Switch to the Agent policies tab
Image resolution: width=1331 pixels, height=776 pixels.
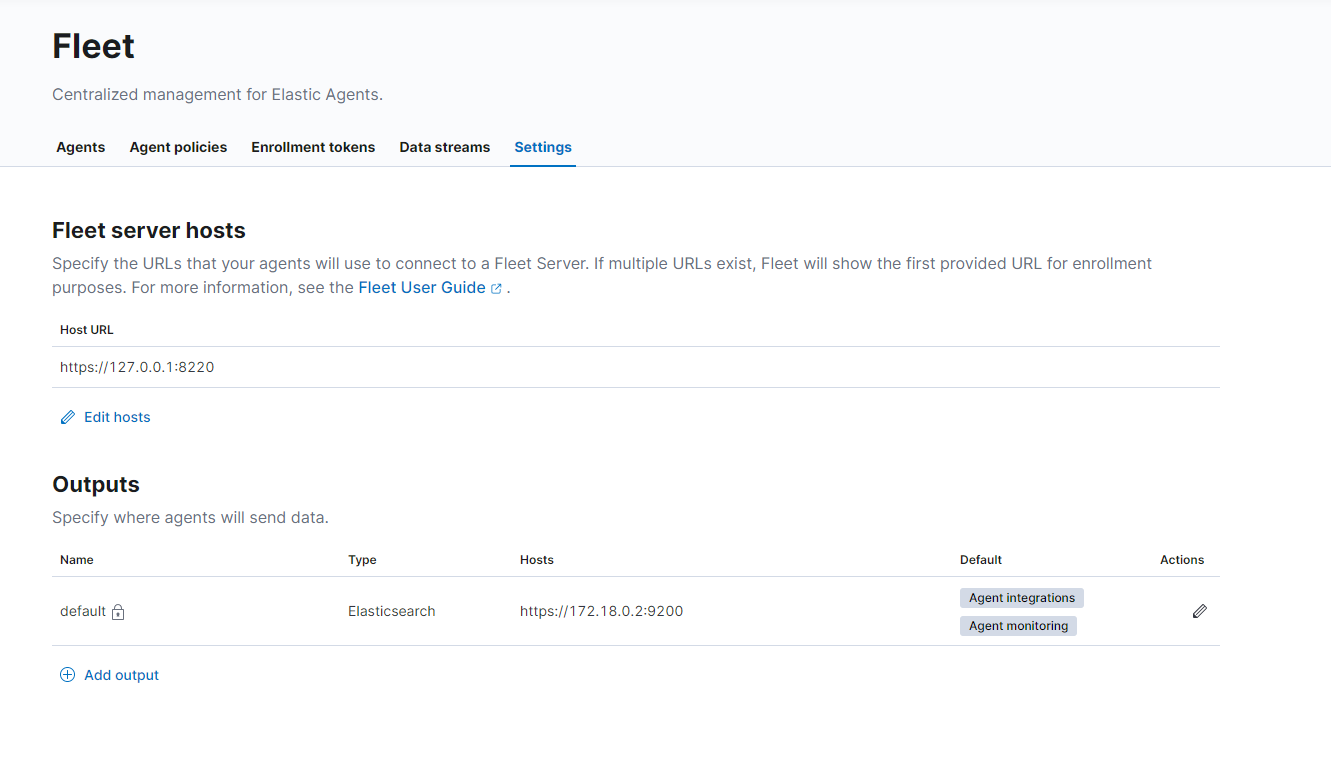pyautogui.click(x=178, y=147)
